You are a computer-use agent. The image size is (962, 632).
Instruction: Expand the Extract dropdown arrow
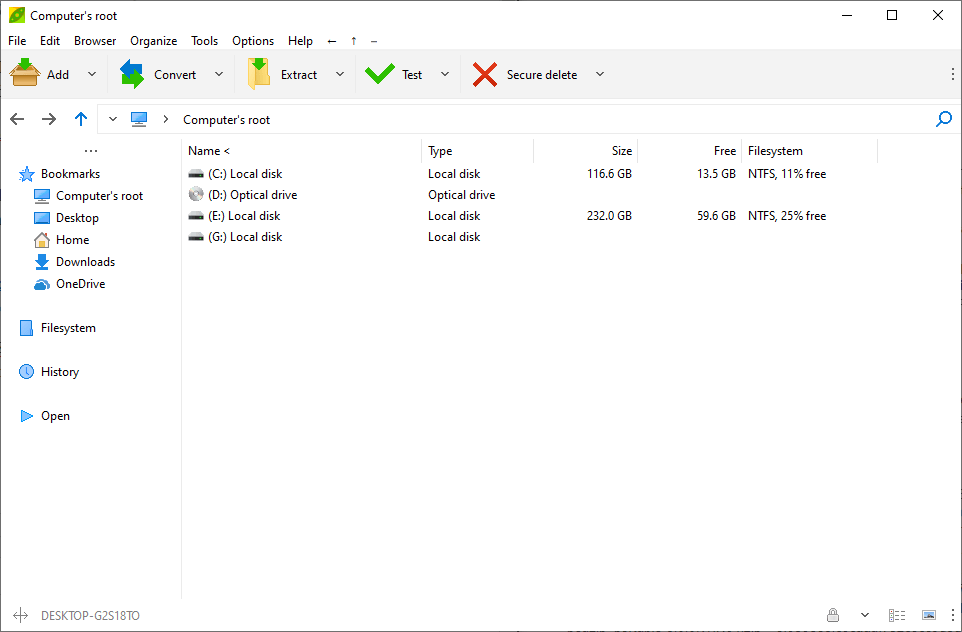coord(340,74)
